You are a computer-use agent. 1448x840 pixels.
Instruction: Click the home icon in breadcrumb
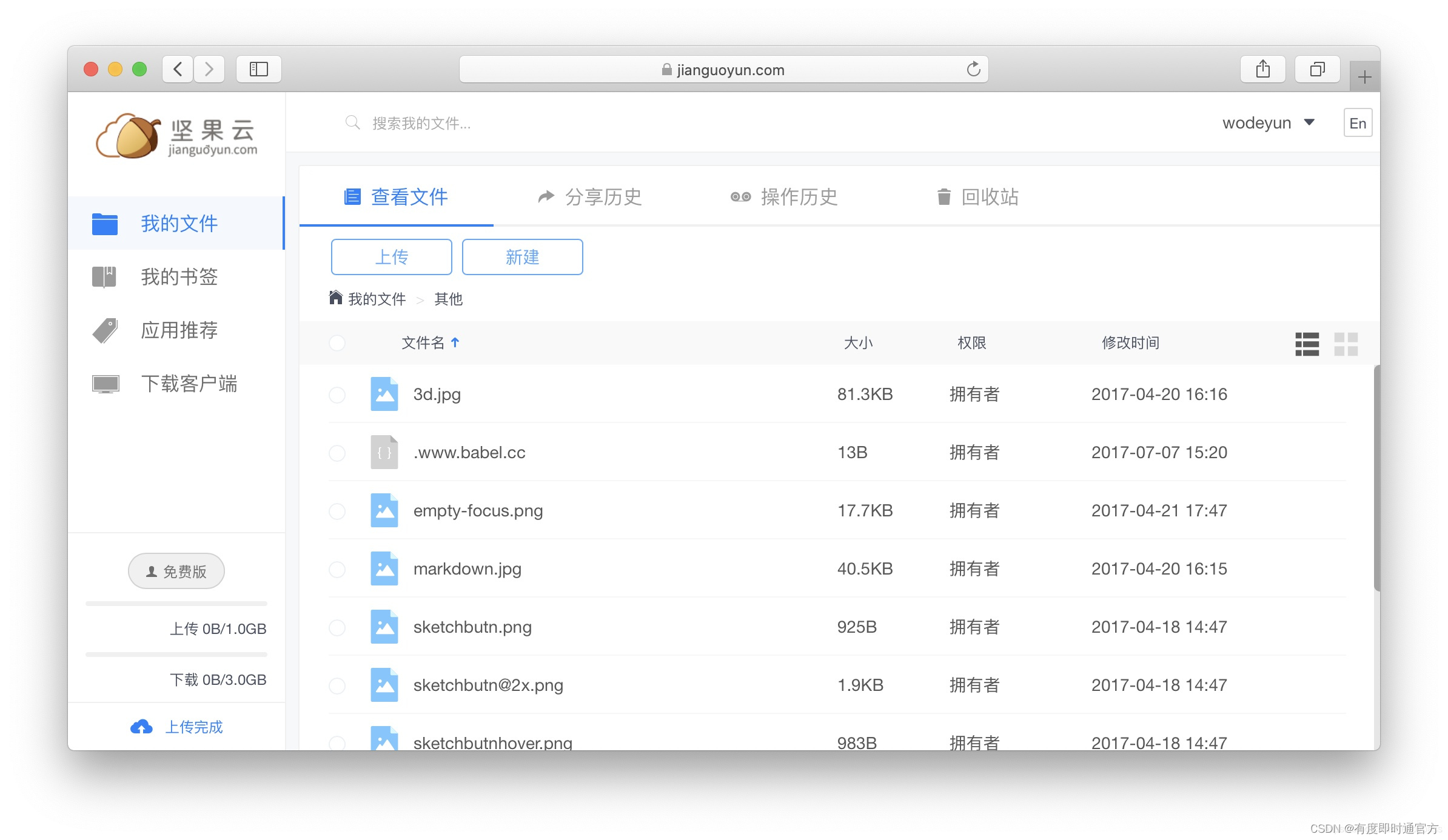point(335,298)
